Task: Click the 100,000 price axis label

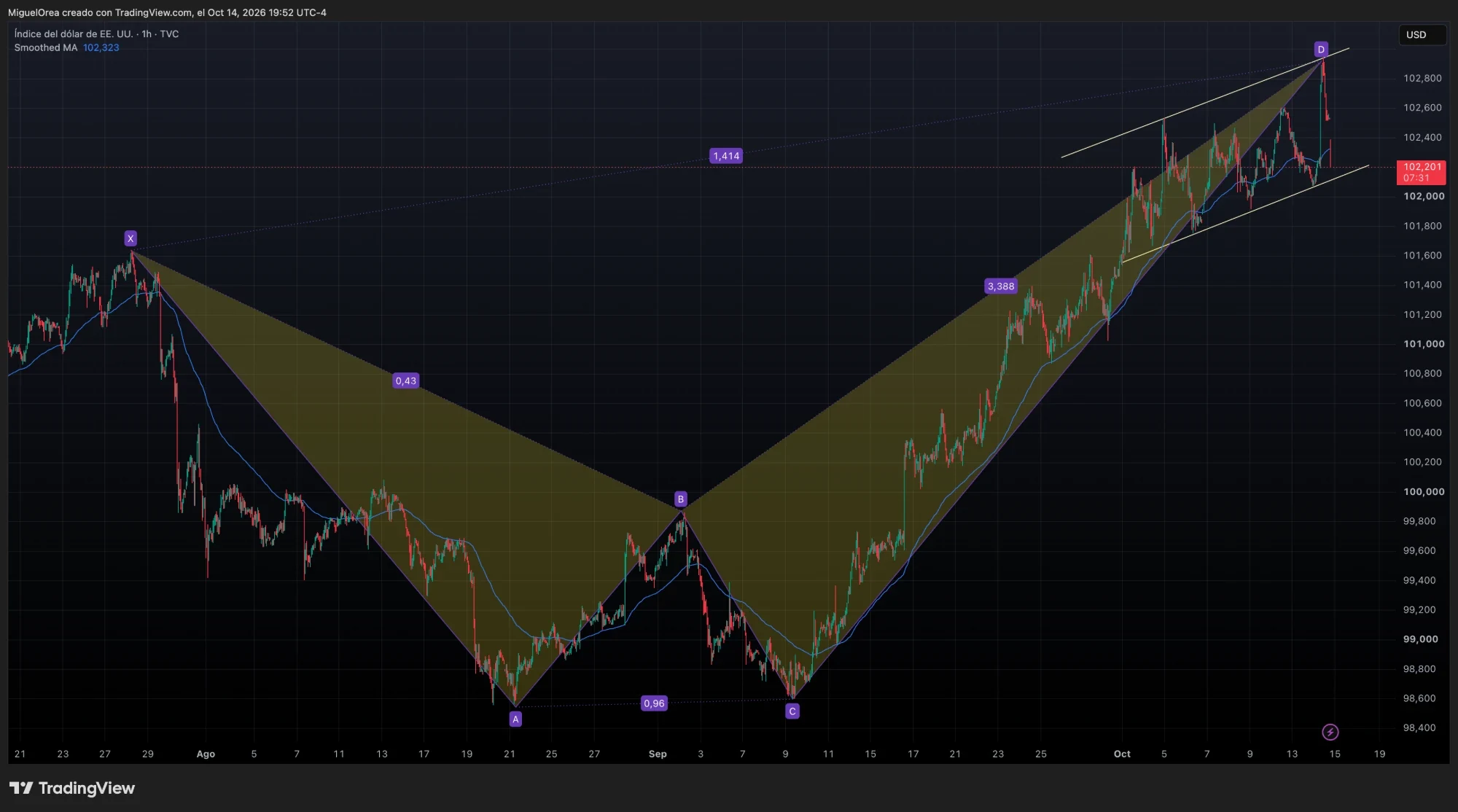Action: (1424, 492)
